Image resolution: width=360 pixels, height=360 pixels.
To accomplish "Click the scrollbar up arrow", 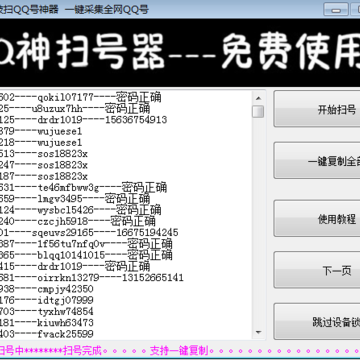I will point(258,98).
